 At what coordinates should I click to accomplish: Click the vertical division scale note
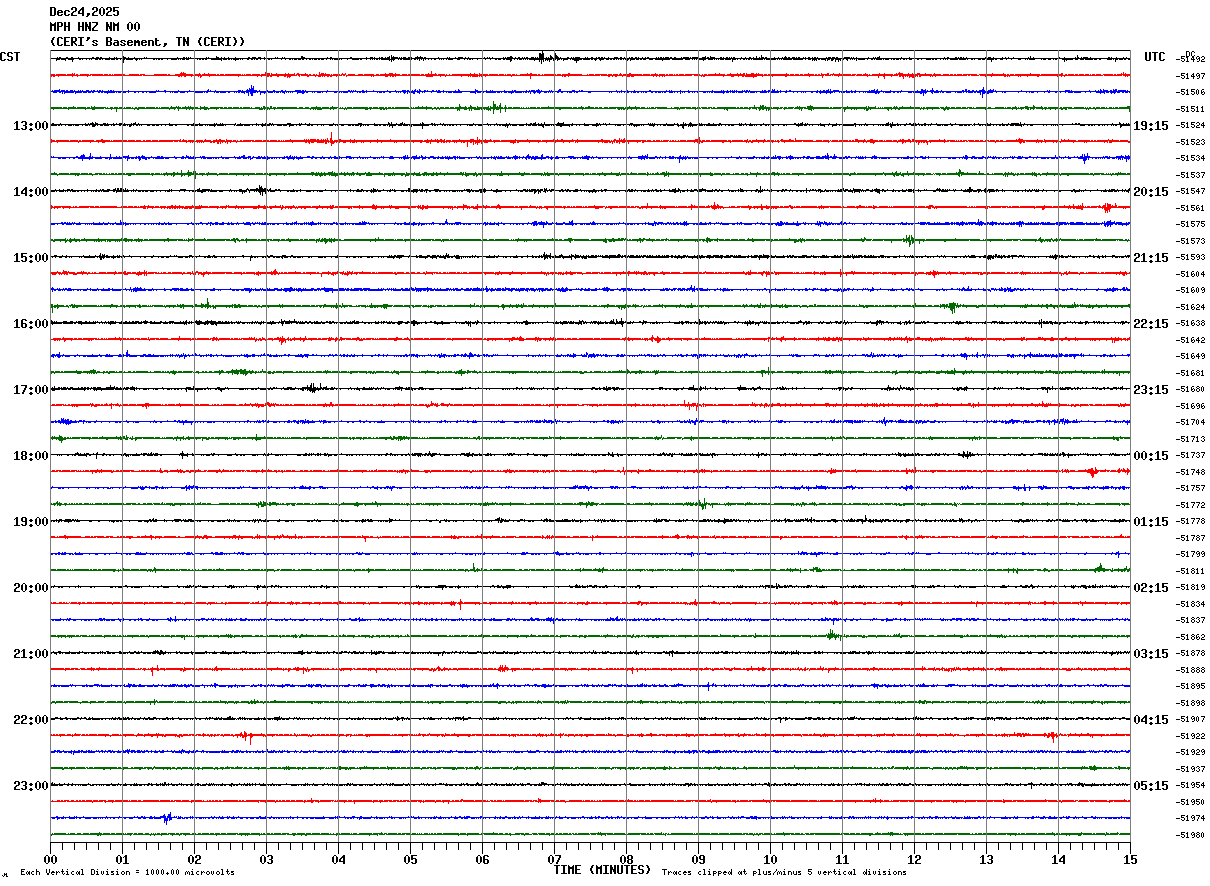click(x=127, y=873)
